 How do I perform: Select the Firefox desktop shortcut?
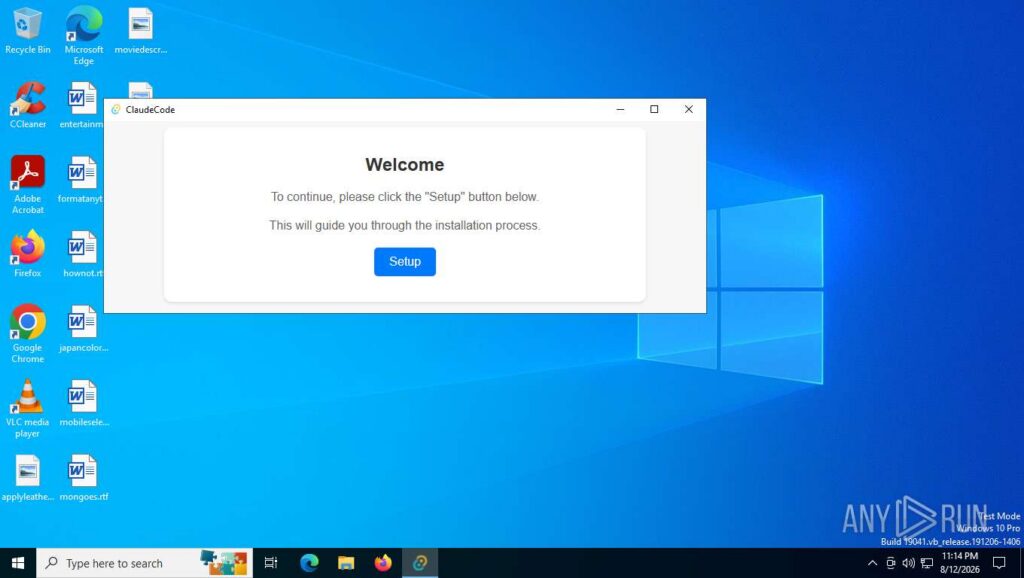click(x=27, y=254)
